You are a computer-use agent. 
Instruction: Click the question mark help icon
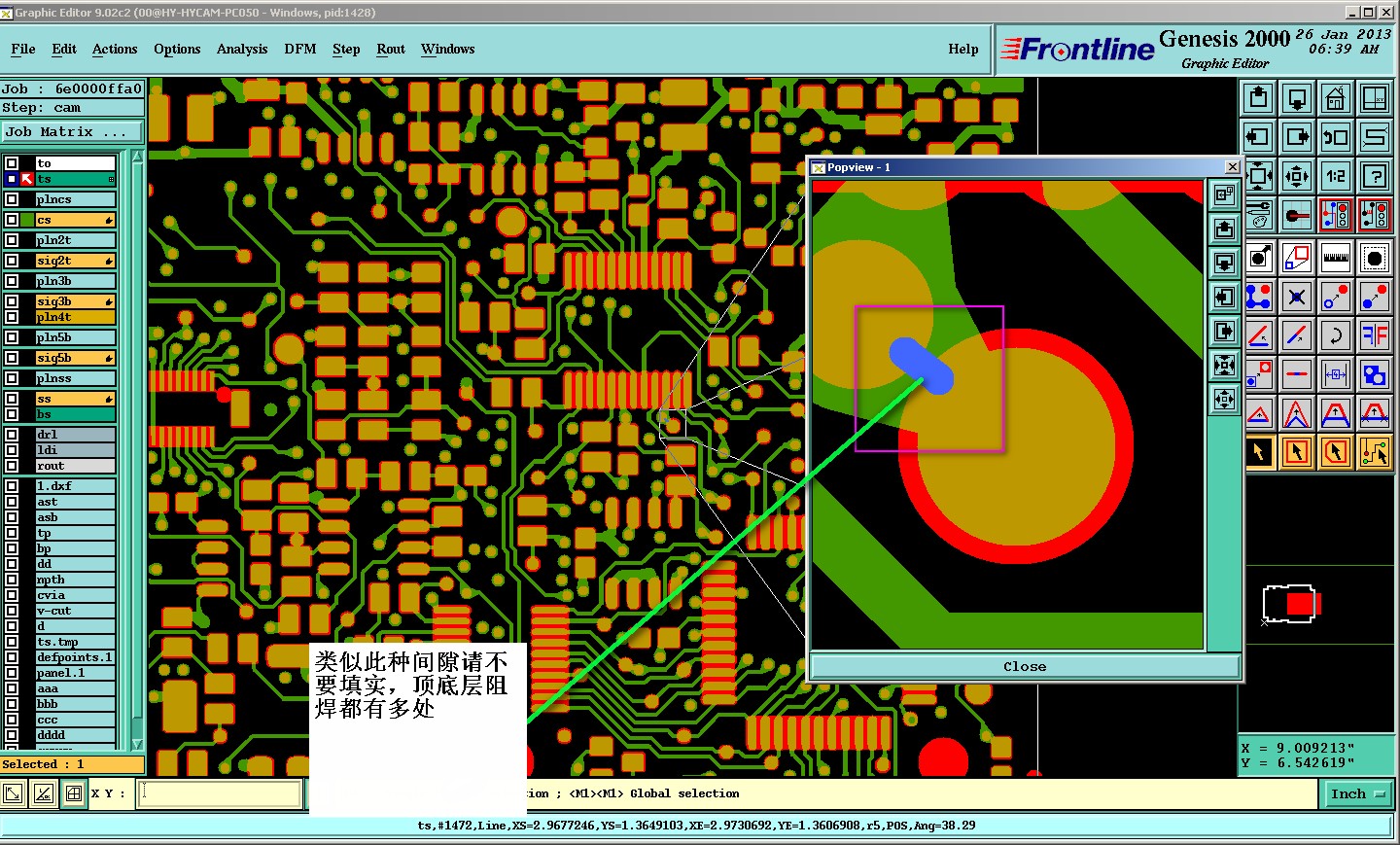click(x=1375, y=176)
